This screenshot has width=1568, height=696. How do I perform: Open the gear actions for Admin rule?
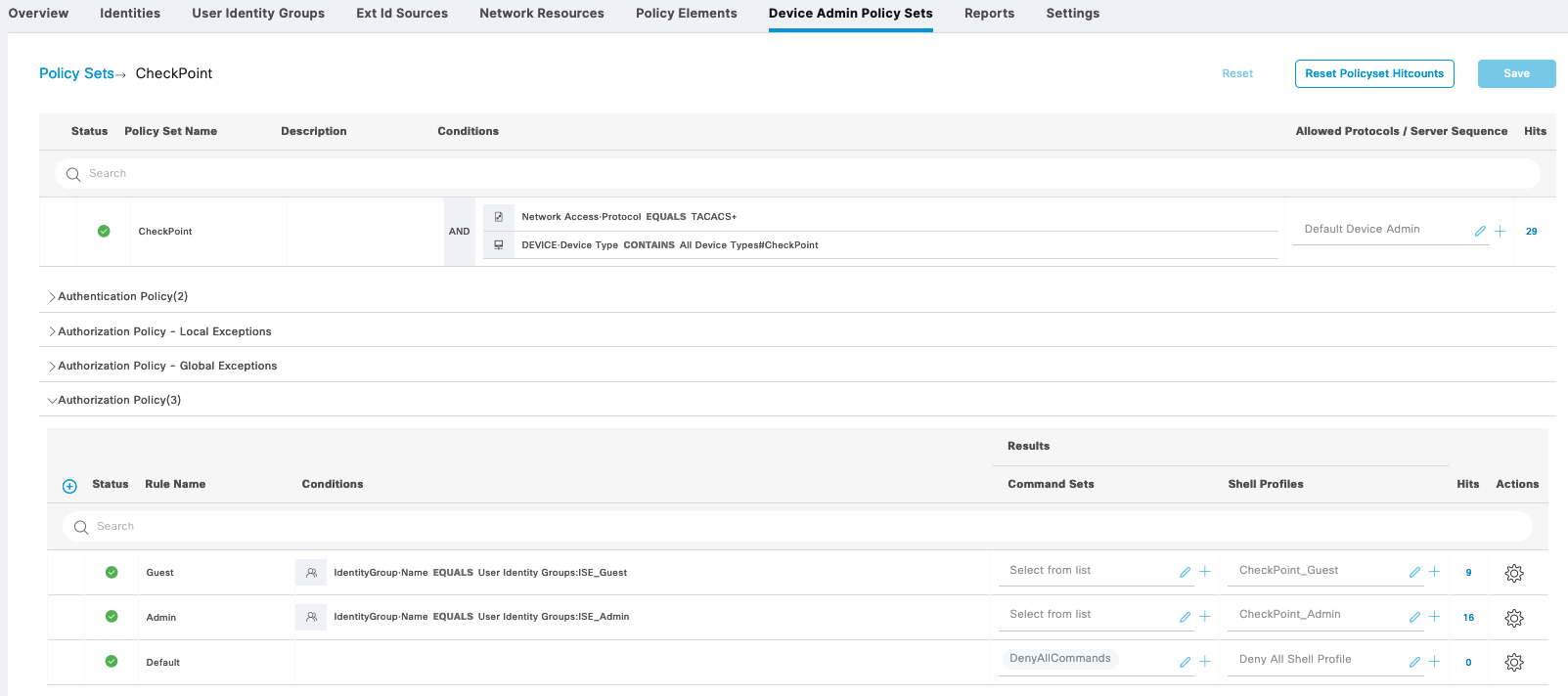[x=1513, y=618]
